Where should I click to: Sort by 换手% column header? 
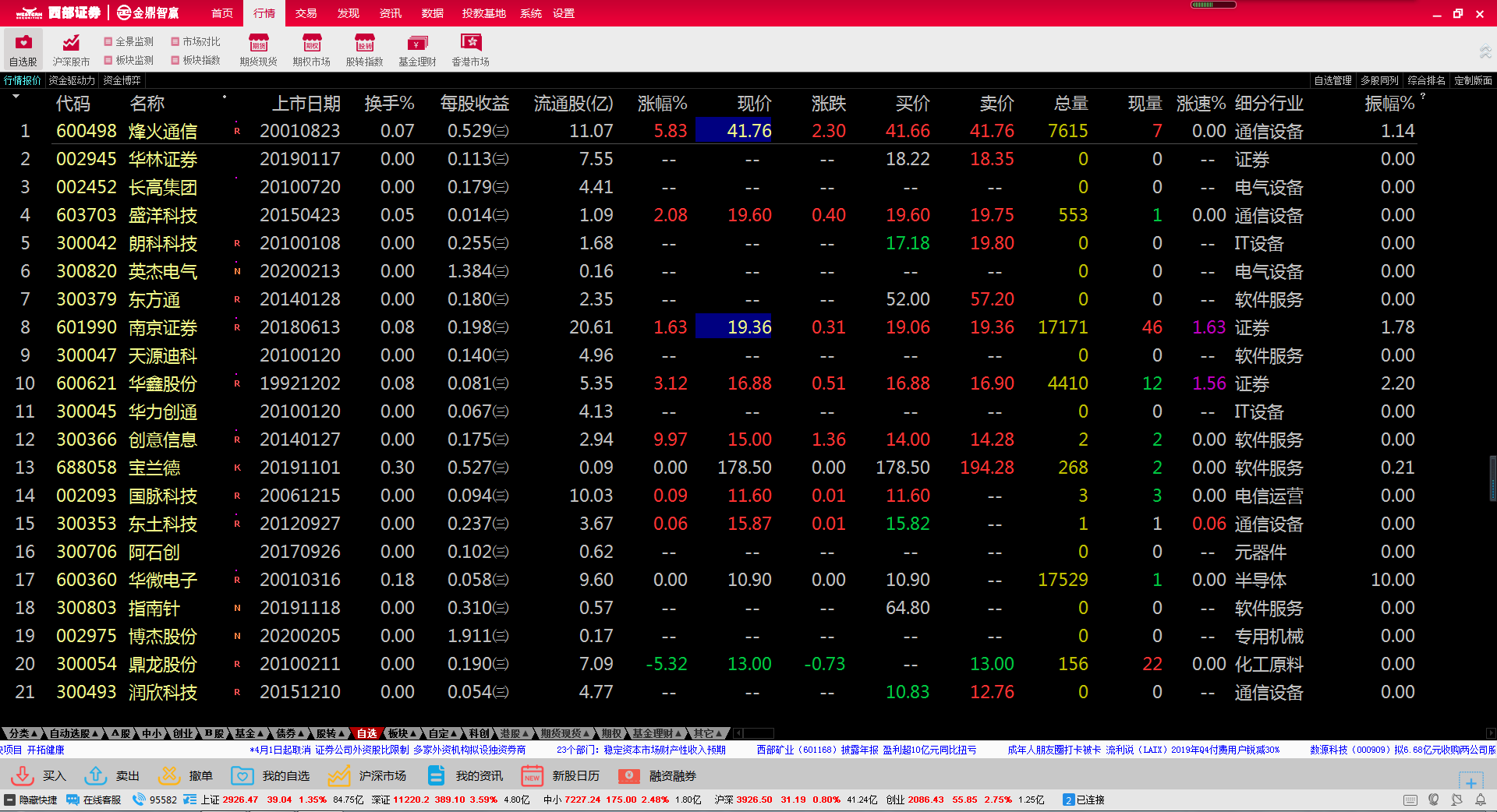(389, 104)
